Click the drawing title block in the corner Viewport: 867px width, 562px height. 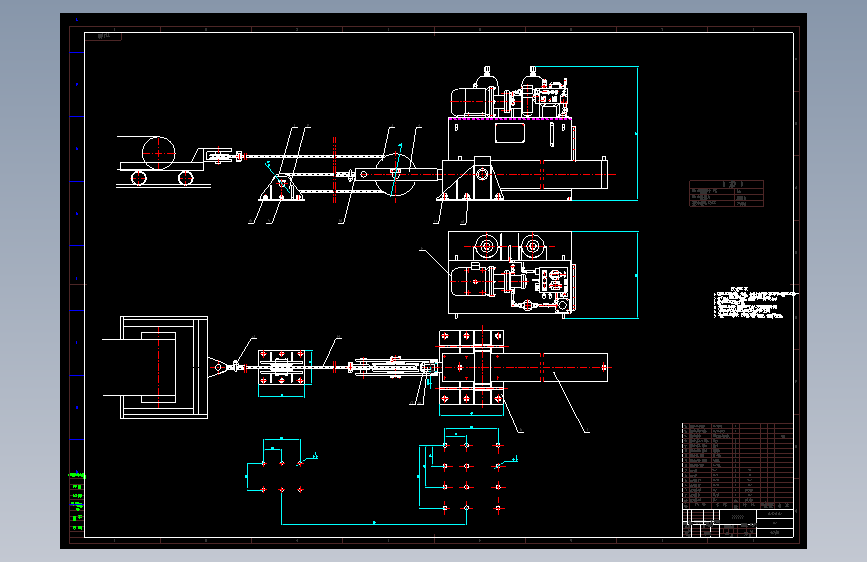738,523
